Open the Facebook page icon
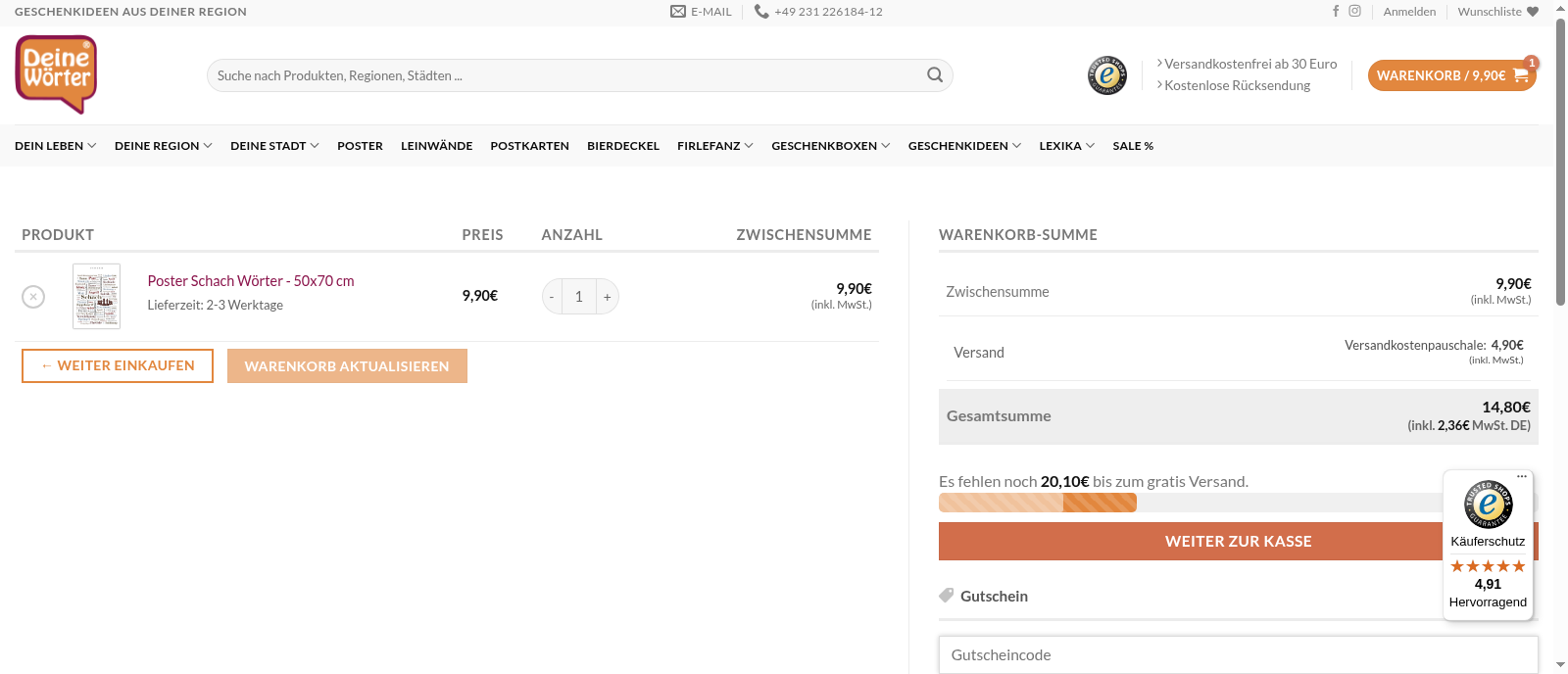Screen dimensions: 1568x674 point(1336,11)
